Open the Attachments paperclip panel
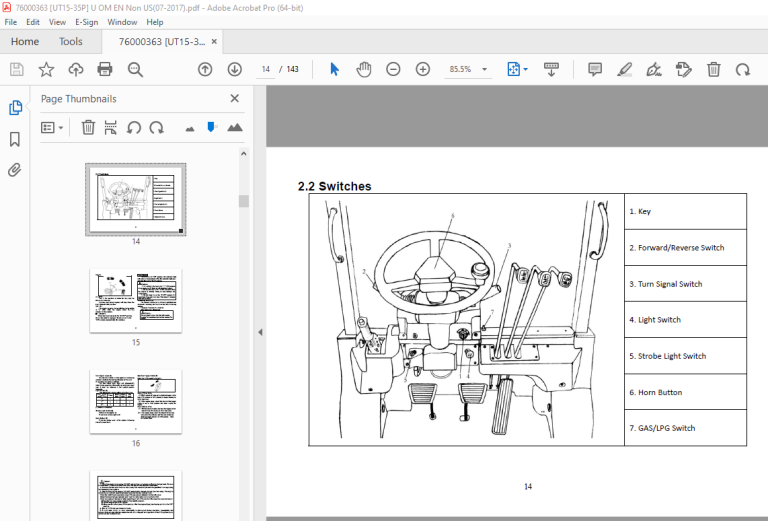 [15, 170]
